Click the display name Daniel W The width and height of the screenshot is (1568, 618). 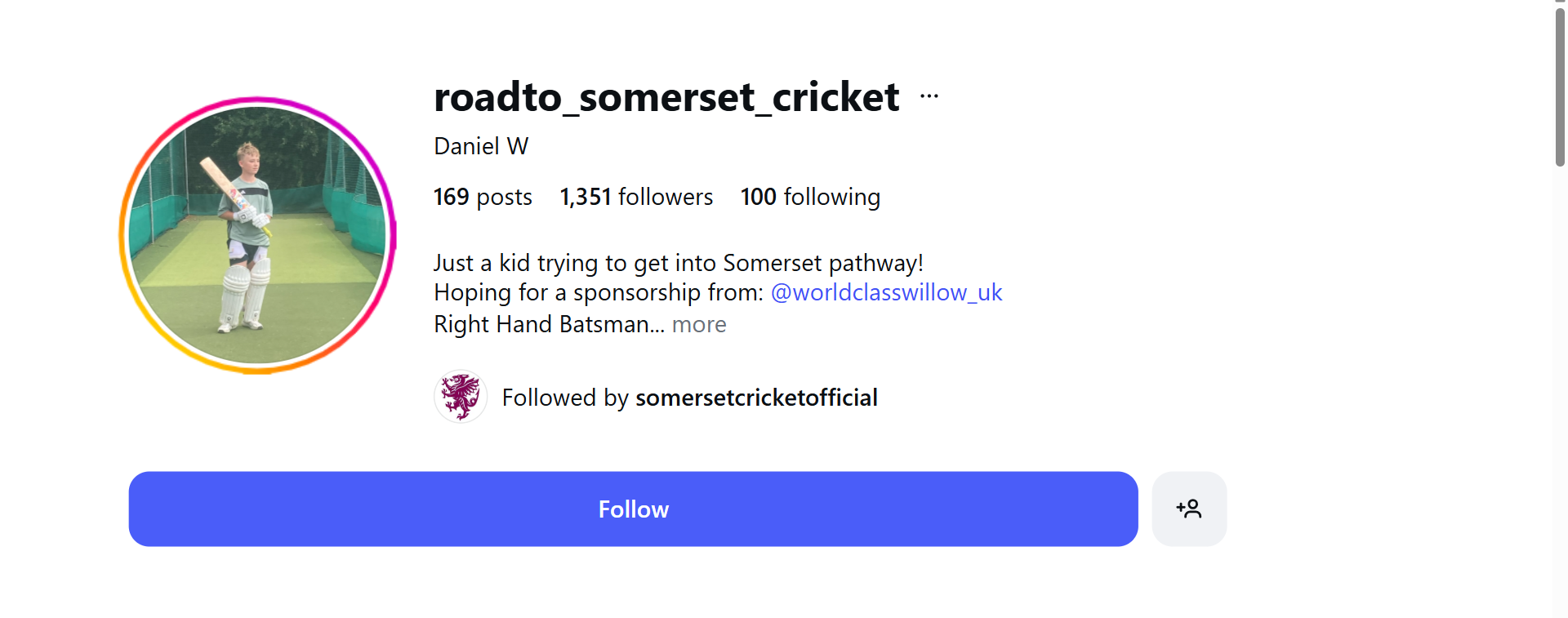pyautogui.click(x=481, y=146)
